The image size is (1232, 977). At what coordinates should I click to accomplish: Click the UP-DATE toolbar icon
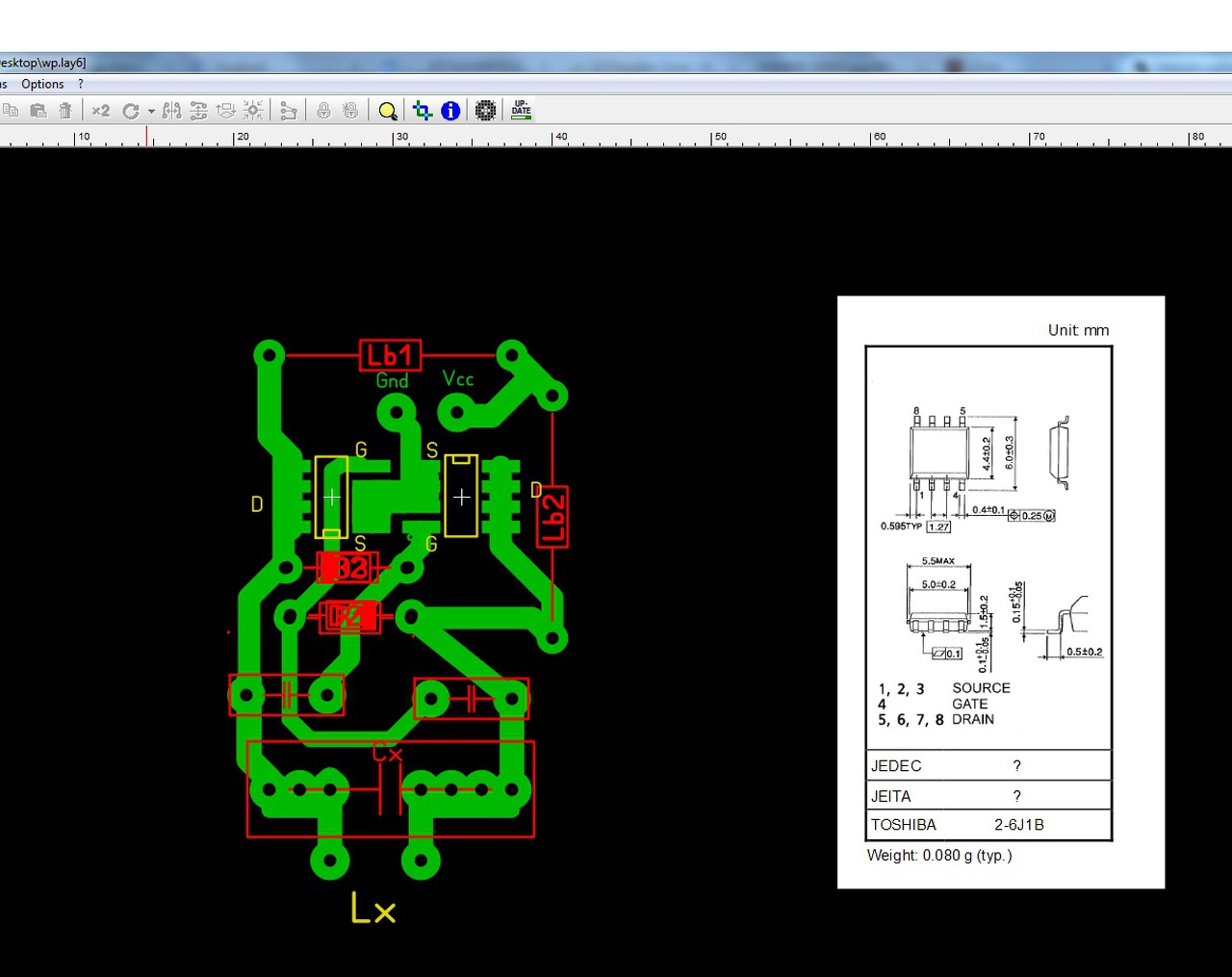521,109
